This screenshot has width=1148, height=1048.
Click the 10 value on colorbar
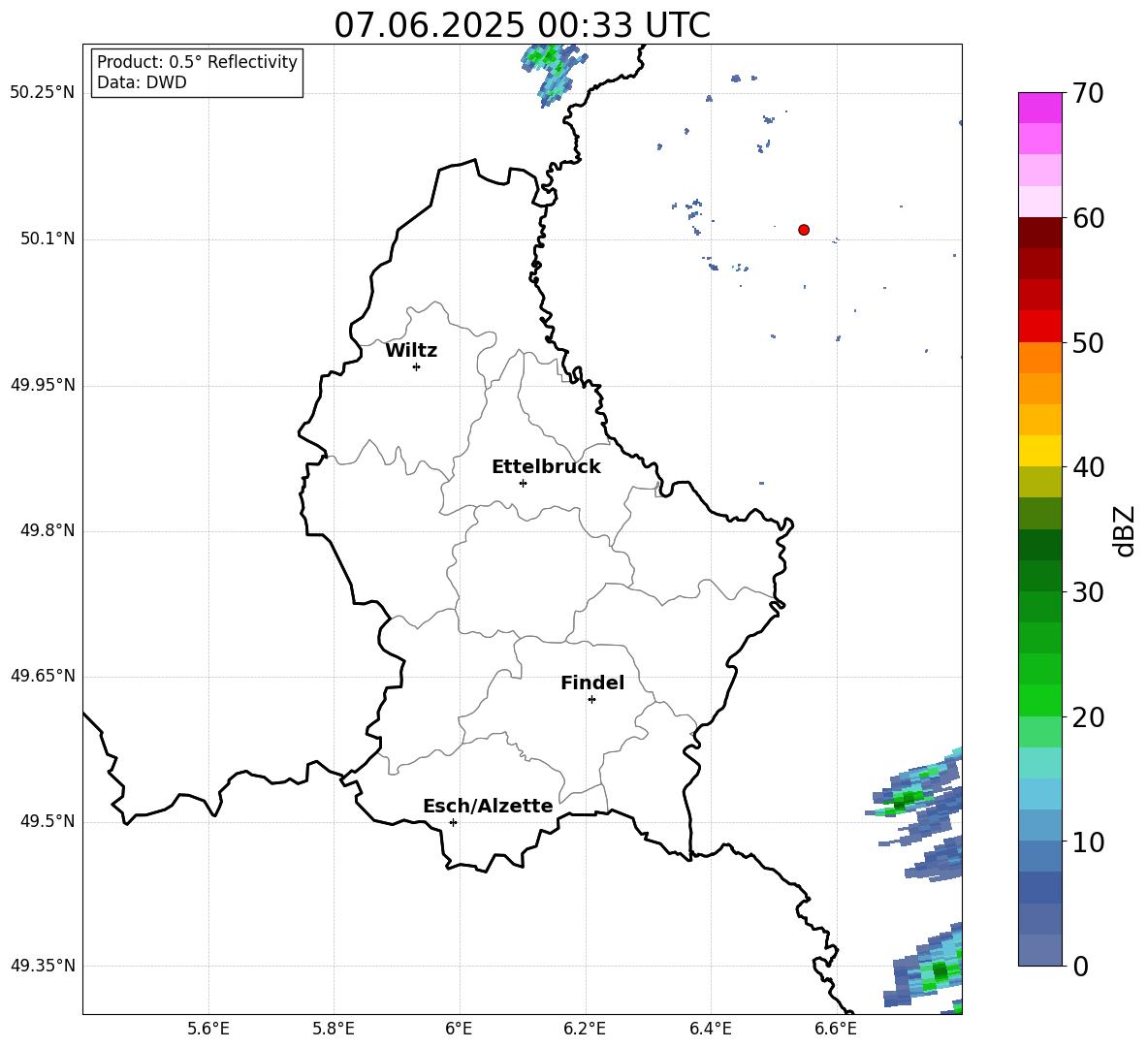point(1088,842)
